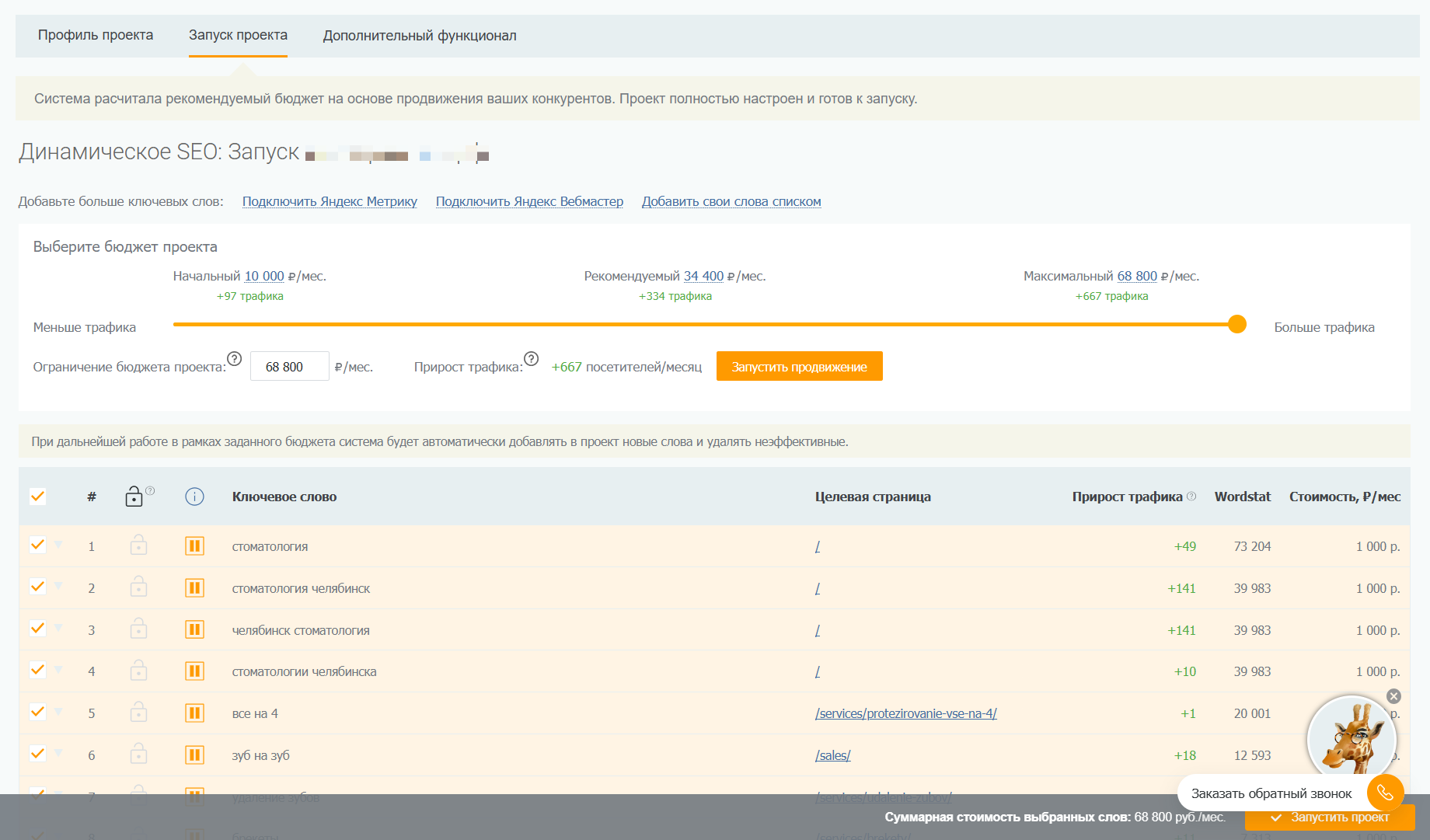Click the budget slider handle

pos(1237,324)
